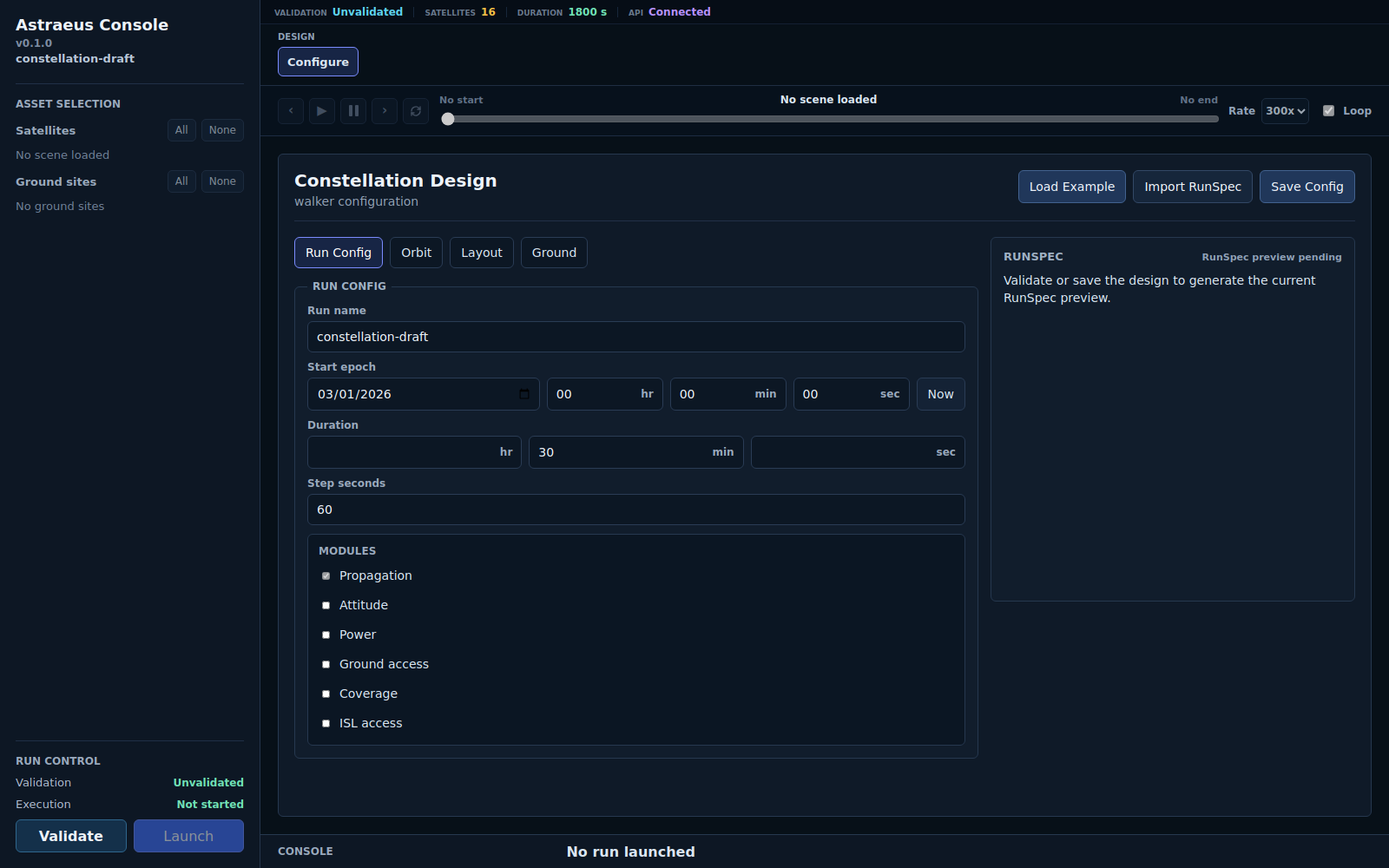Start scene playback

point(322,111)
